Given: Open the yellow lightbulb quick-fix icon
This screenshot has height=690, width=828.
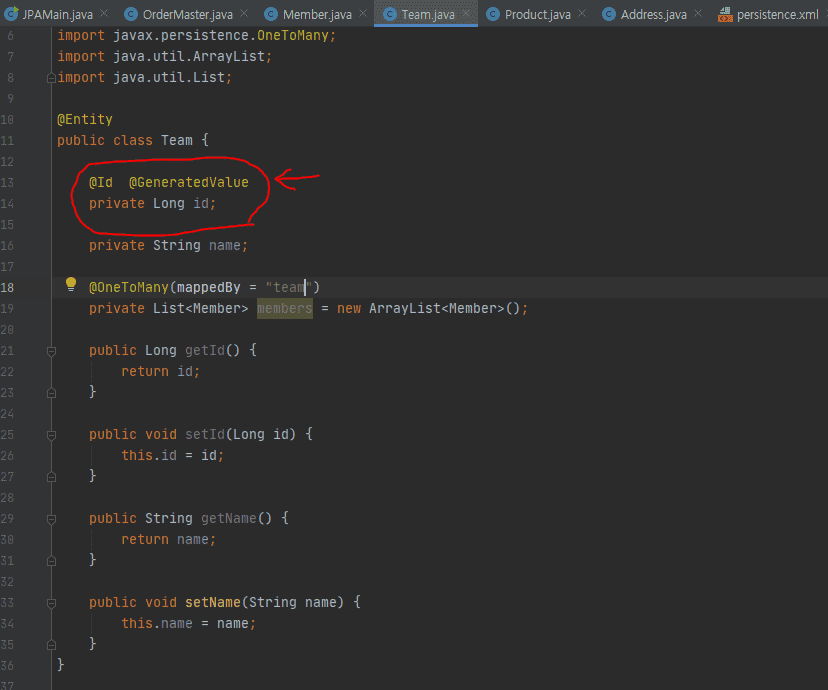Looking at the screenshot, I should point(71,285).
